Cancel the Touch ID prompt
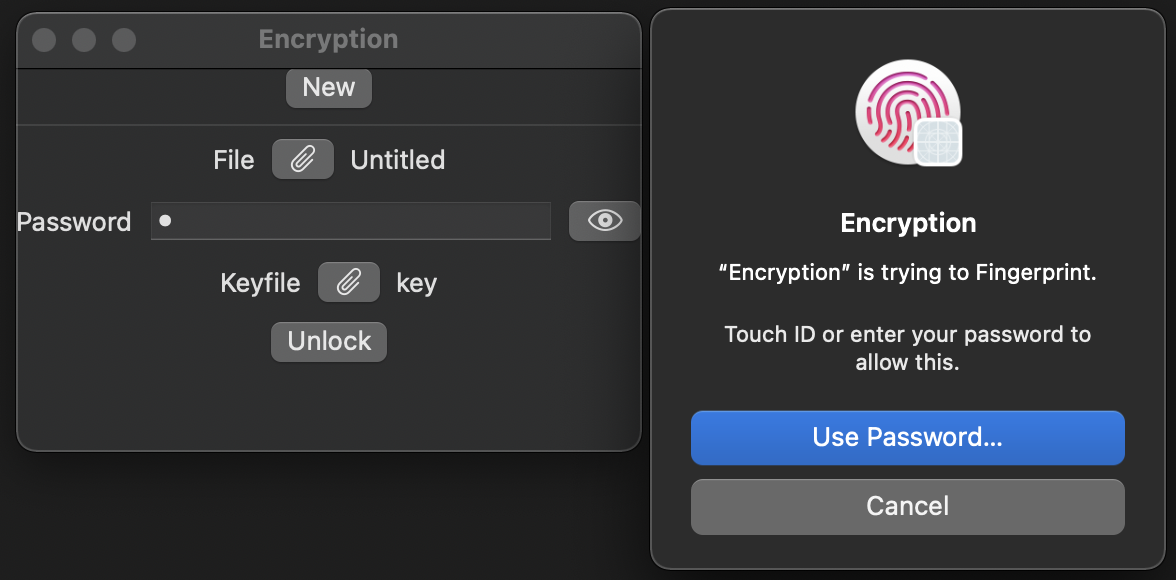The height and width of the screenshot is (580, 1176). click(x=907, y=507)
